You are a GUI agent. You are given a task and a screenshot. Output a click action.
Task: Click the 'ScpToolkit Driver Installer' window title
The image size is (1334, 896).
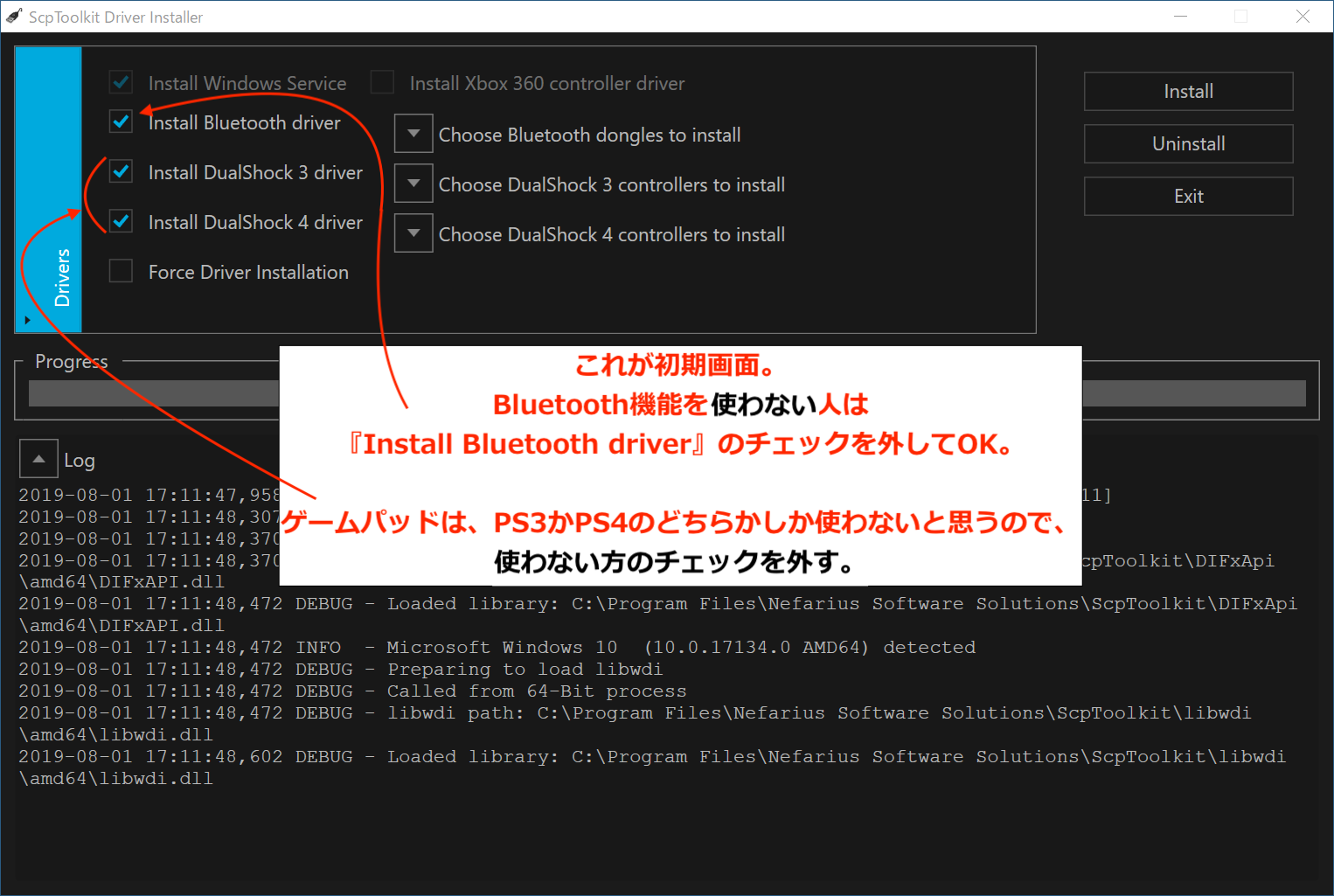click(115, 17)
